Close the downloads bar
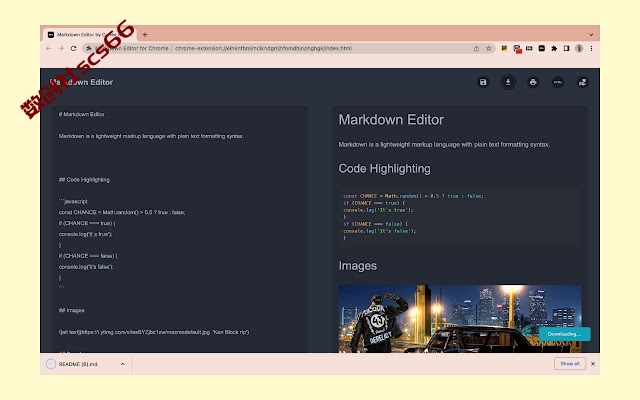 point(593,364)
